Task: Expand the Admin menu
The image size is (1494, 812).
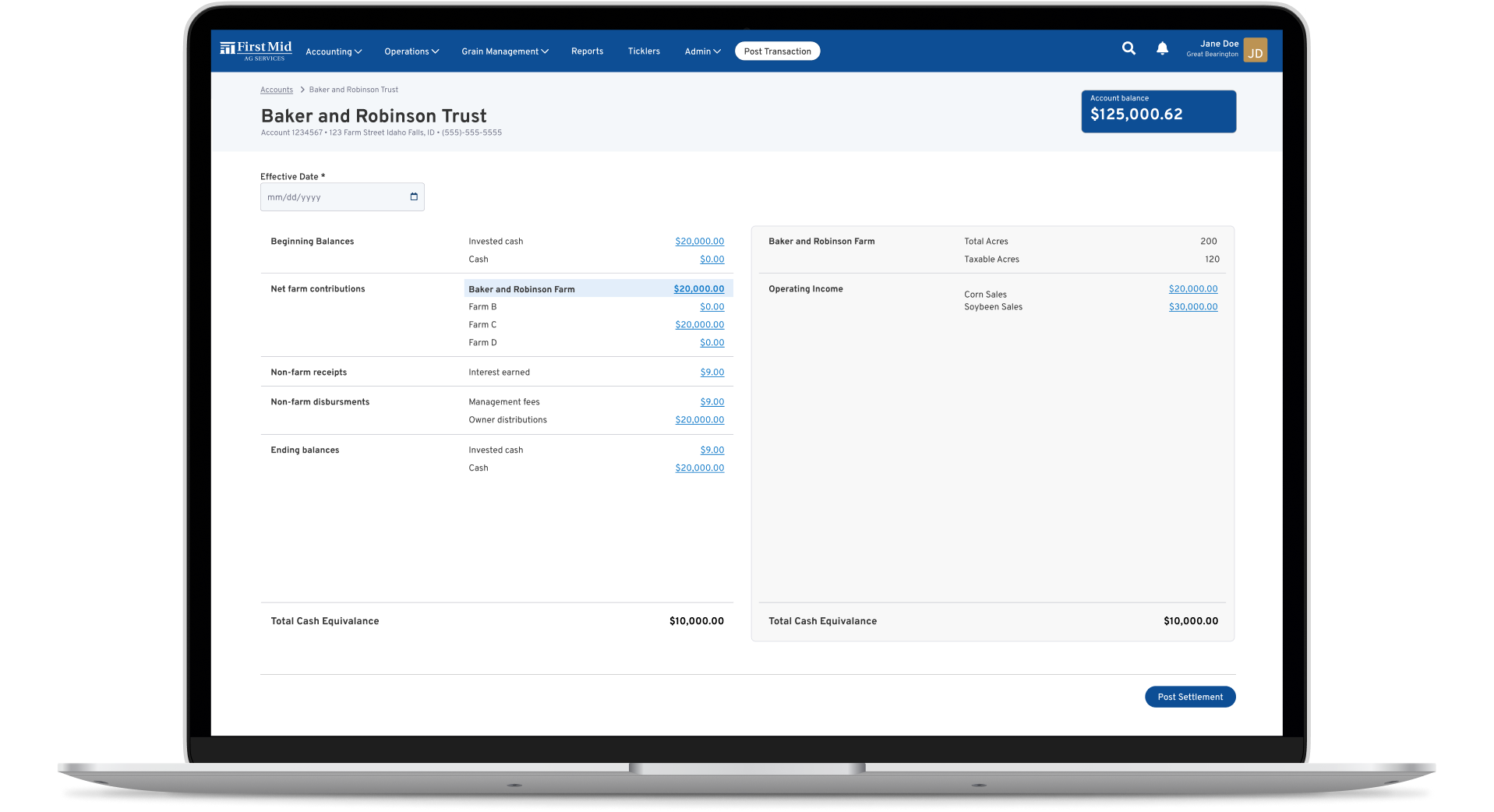Action: click(701, 51)
